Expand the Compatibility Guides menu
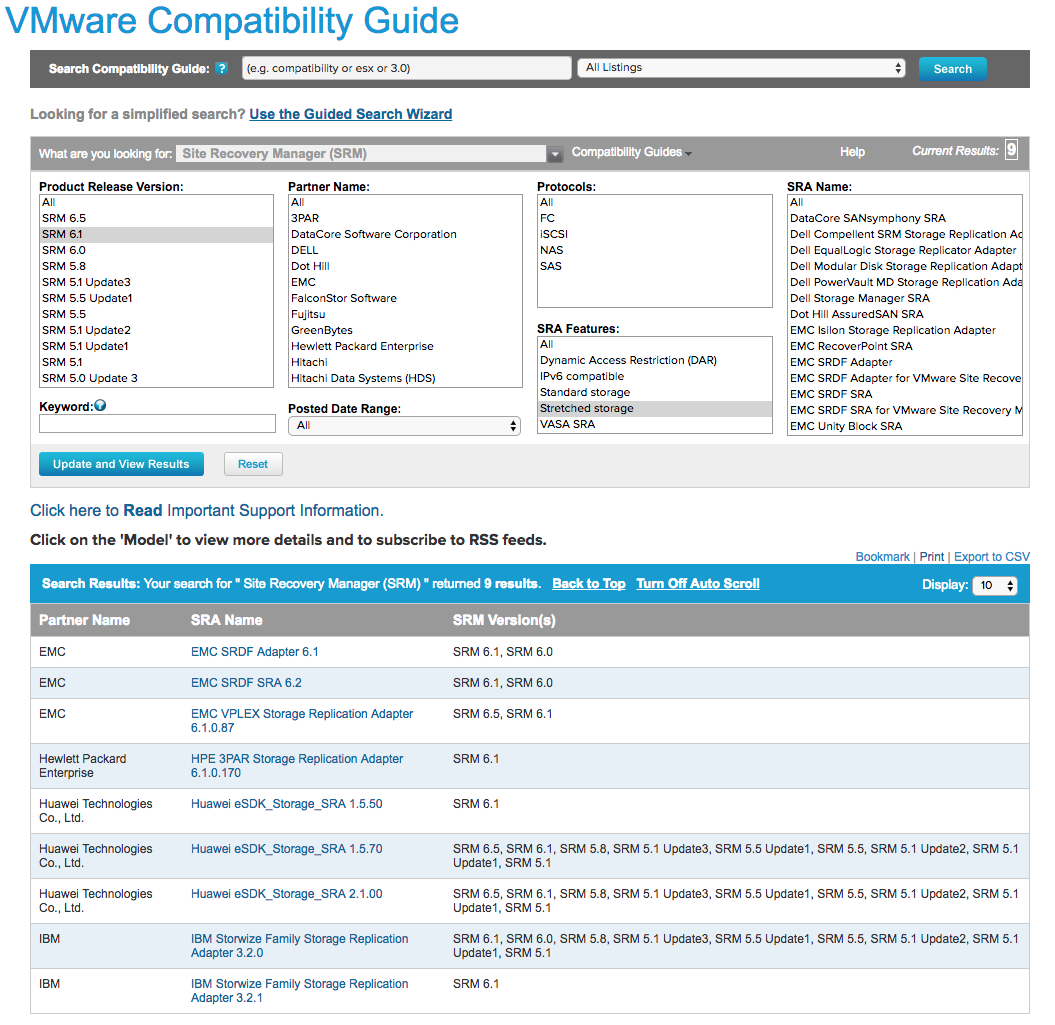Image resolution: width=1055 pixels, height=1025 pixels. [631, 152]
